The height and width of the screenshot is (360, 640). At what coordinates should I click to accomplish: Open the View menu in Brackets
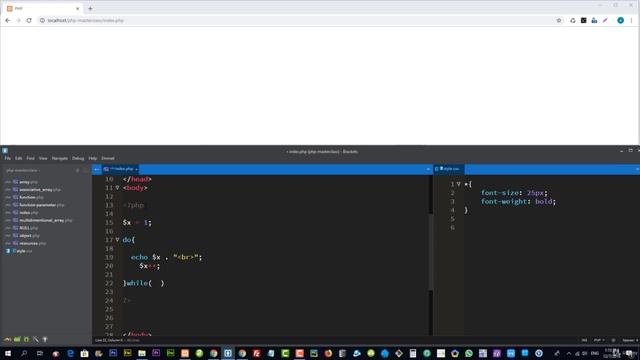click(x=43, y=158)
